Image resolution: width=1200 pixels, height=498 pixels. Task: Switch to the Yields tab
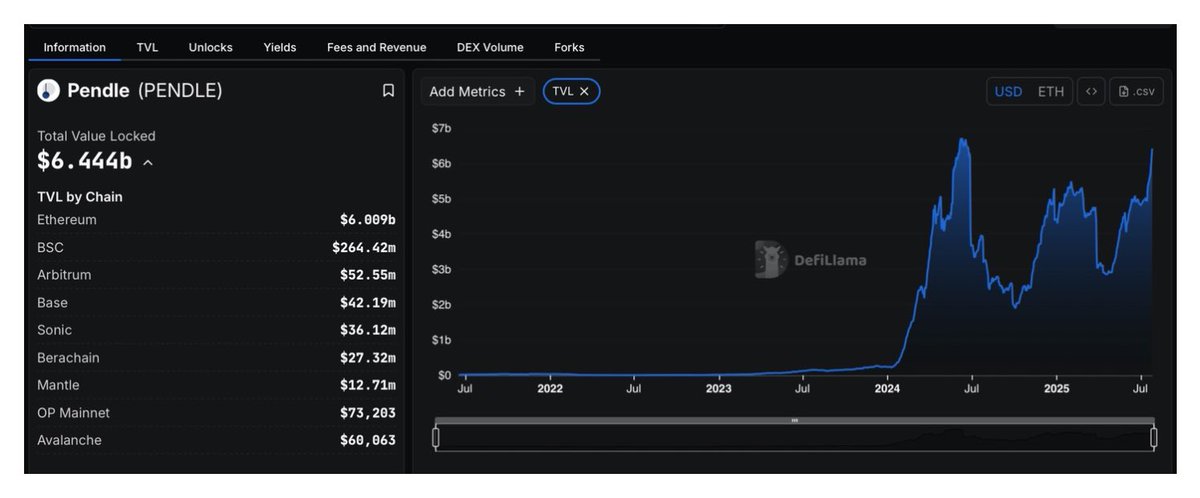pos(280,47)
